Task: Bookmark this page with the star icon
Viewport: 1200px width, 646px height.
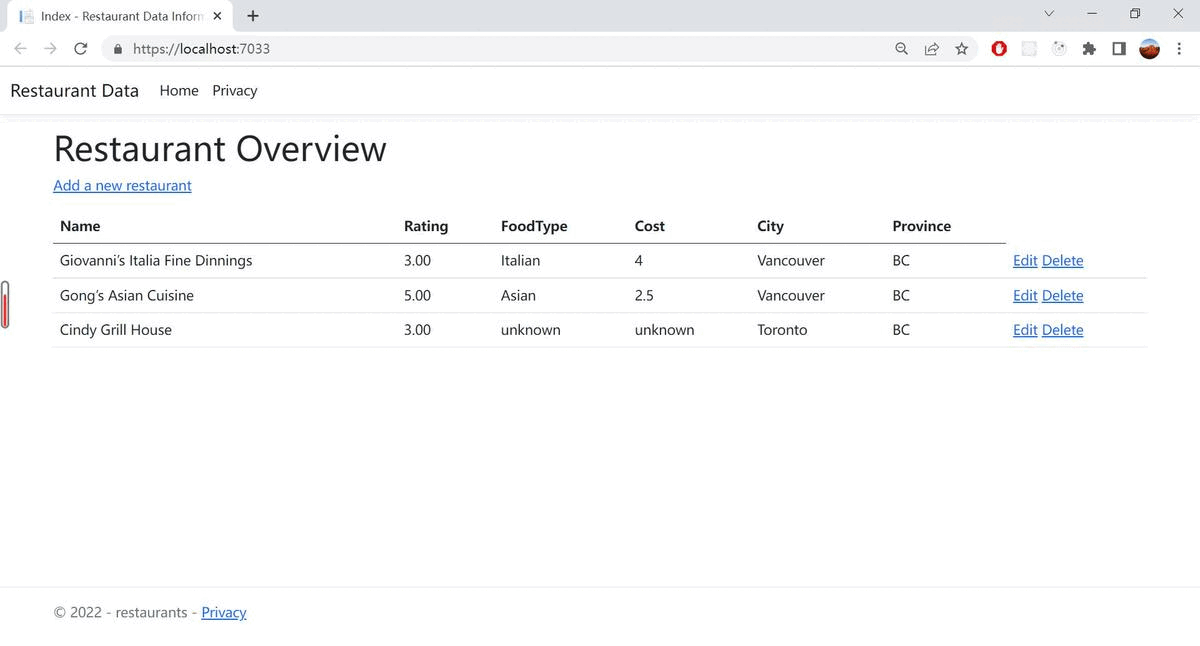Action: pos(961,48)
